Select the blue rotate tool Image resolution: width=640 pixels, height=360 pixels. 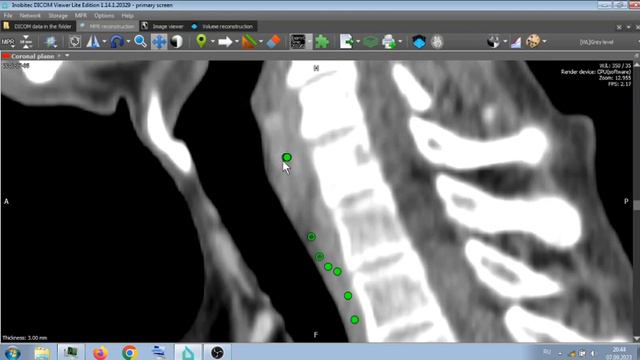tap(117, 42)
